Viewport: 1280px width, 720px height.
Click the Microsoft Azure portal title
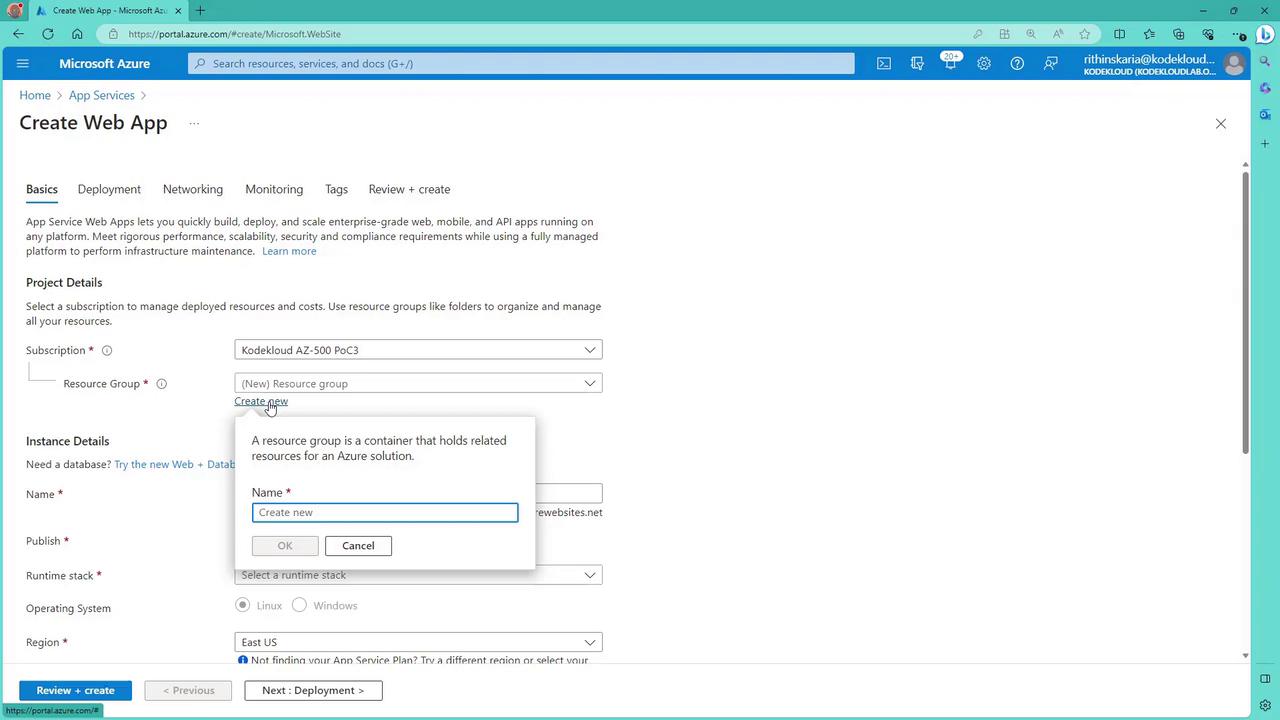click(104, 63)
